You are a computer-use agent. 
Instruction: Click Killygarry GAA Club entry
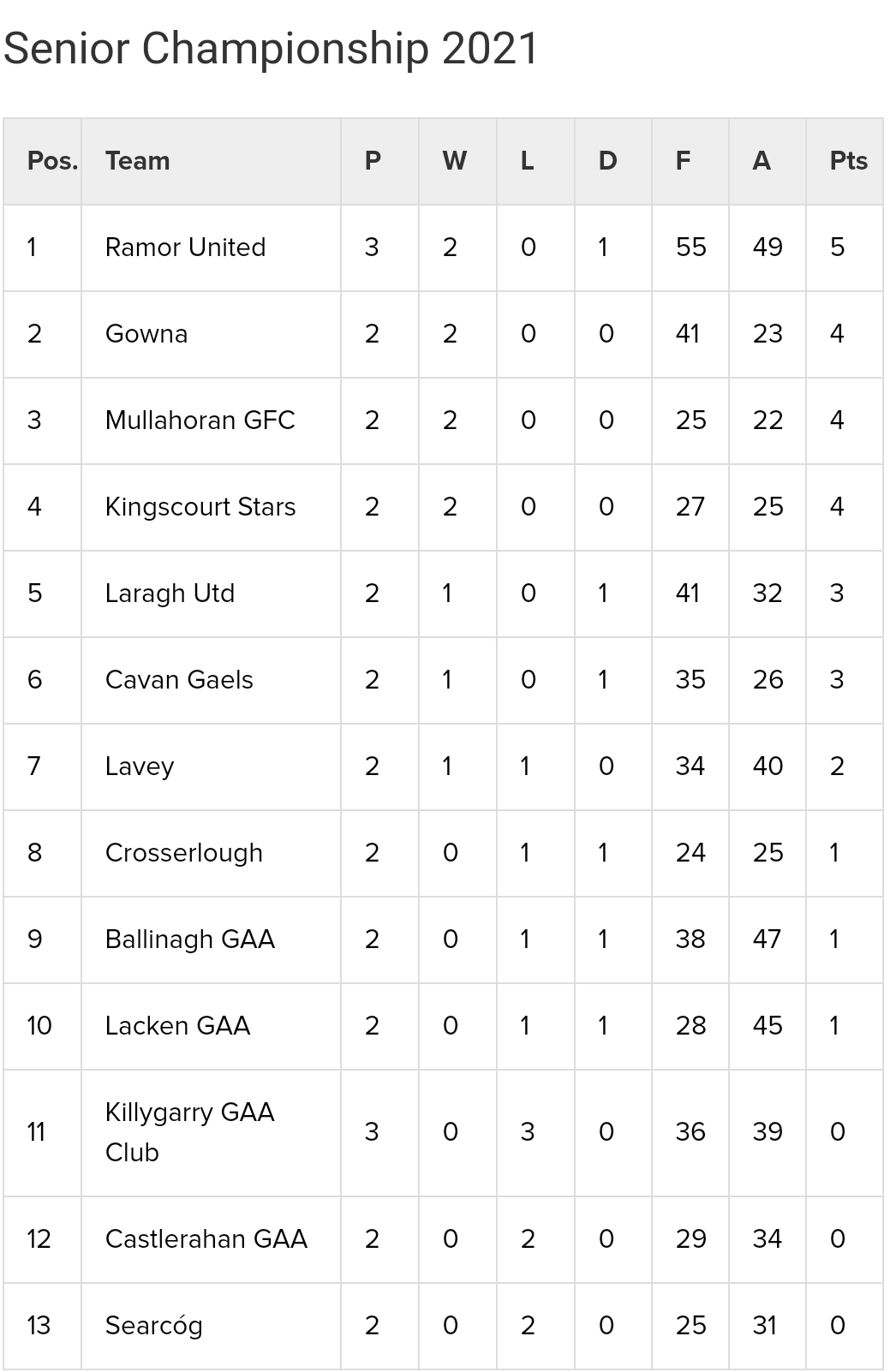click(x=189, y=1132)
